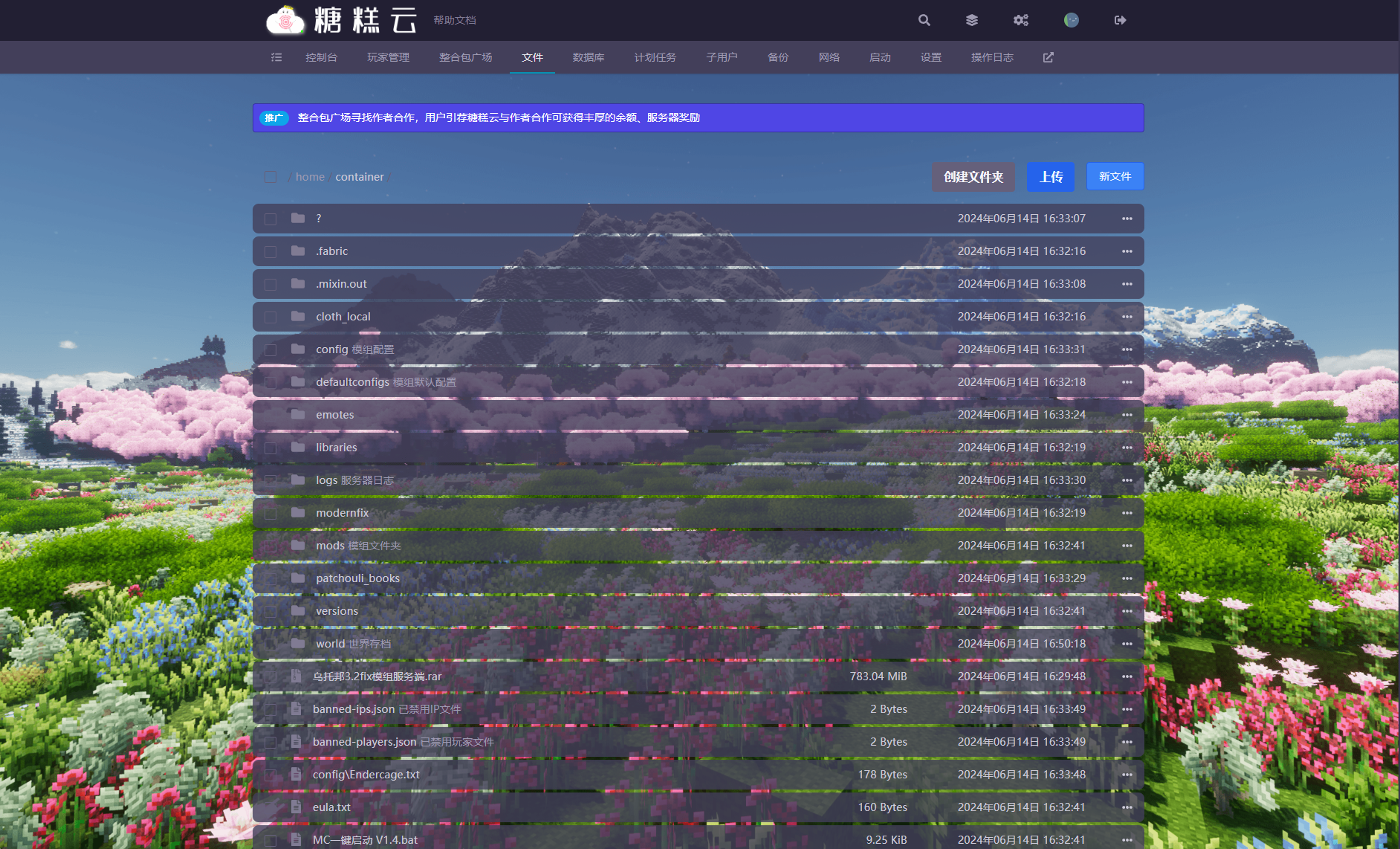Open more options for .mixin.out folder
1400x849 pixels.
1127,284
